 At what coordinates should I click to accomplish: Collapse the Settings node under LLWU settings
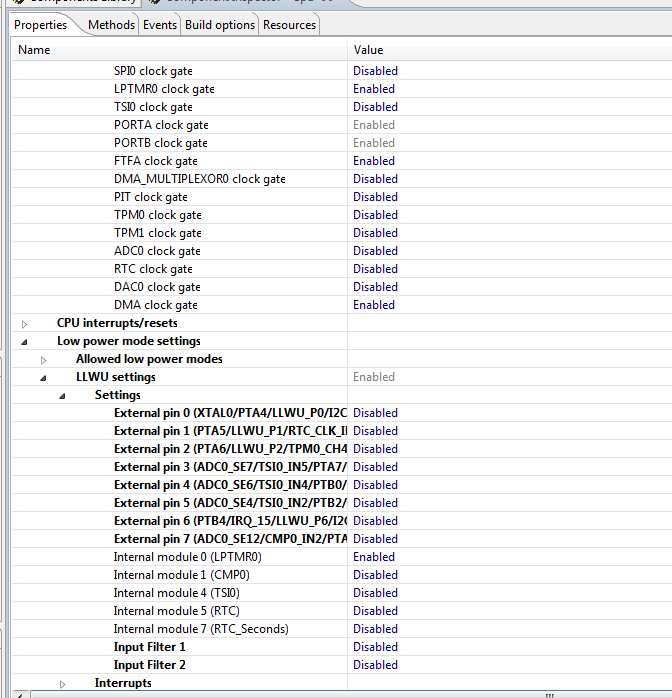click(x=62, y=396)
